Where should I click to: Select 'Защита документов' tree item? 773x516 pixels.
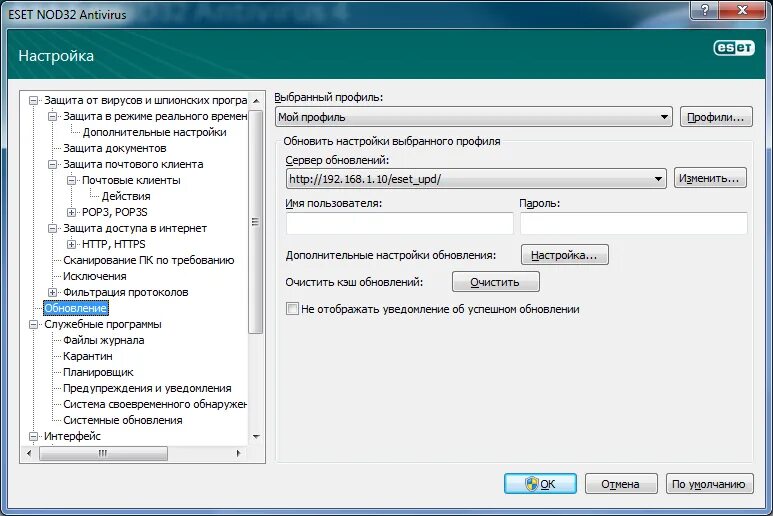tap(114, 148)
